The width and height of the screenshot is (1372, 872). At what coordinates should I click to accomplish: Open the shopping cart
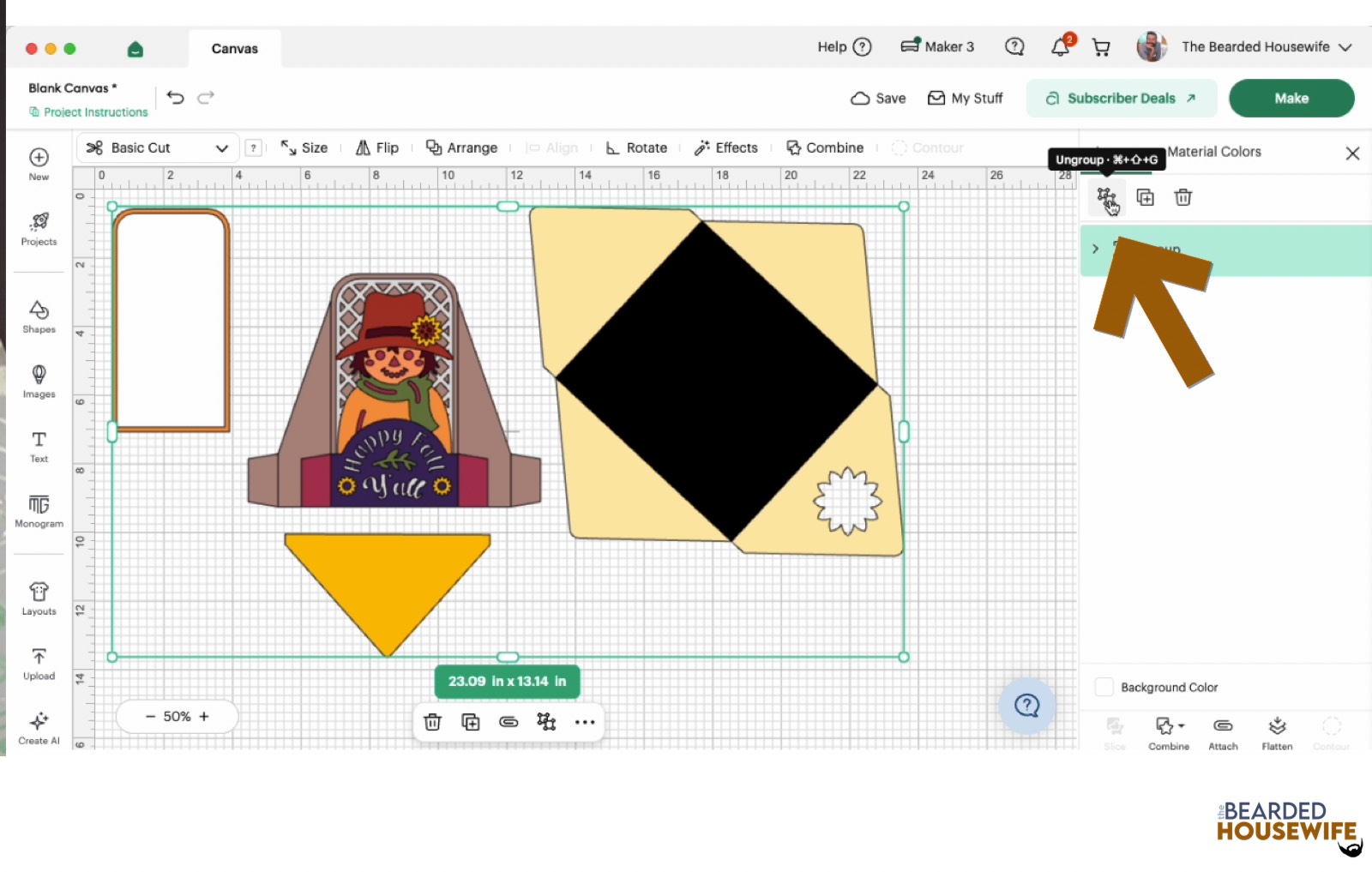[x=1101, y=47]
